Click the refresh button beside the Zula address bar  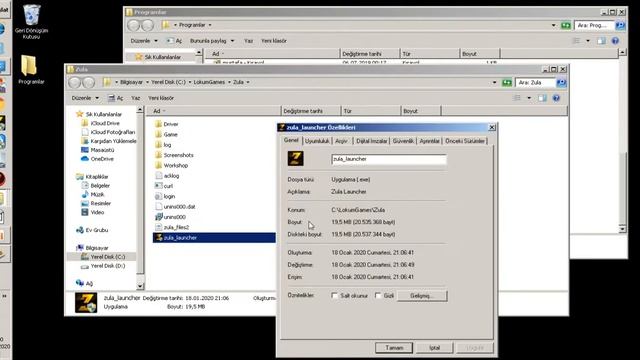click(507, 82)
